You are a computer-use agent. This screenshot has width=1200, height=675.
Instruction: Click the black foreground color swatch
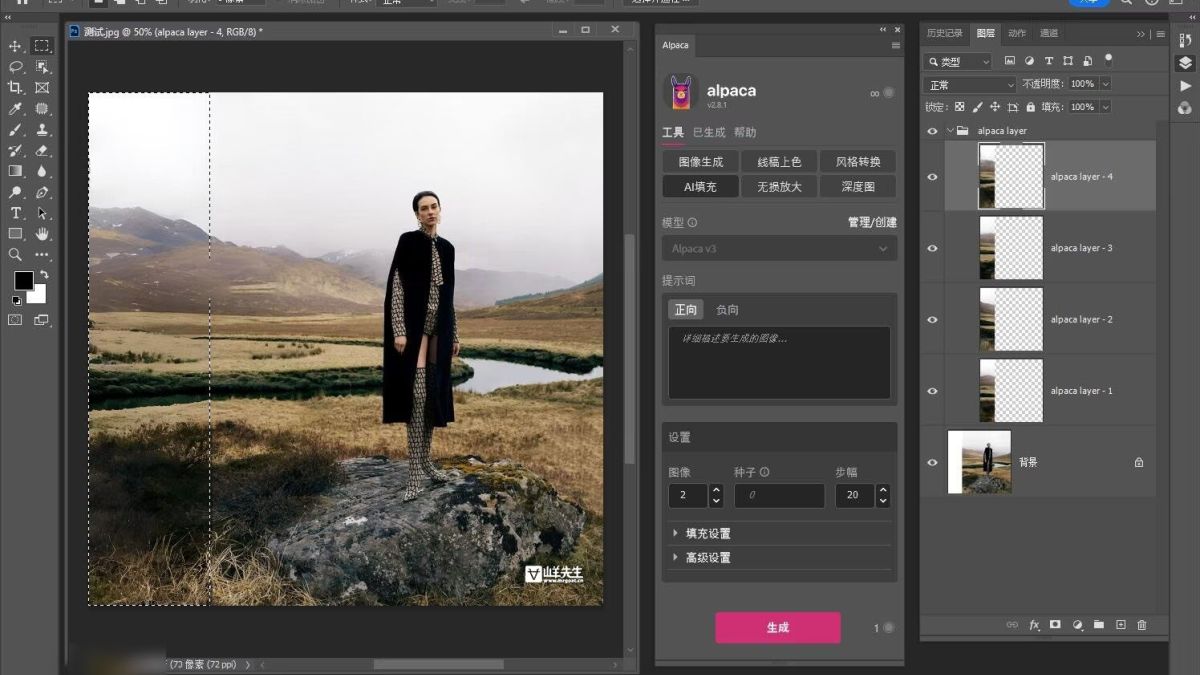(x=23, y=280)
